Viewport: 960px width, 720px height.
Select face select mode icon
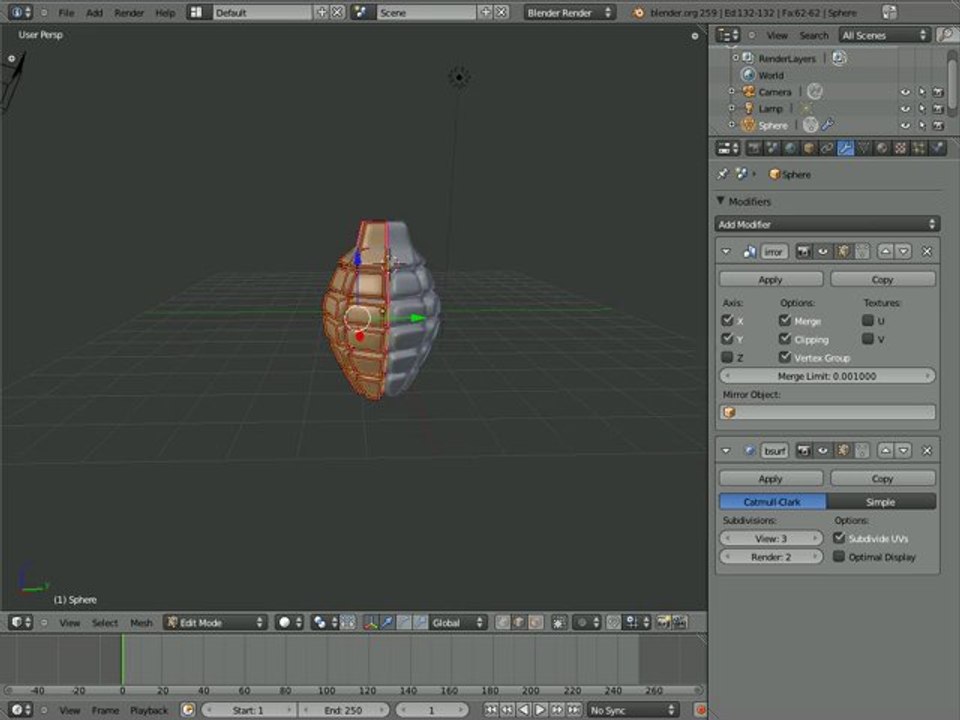pos(536,623)
